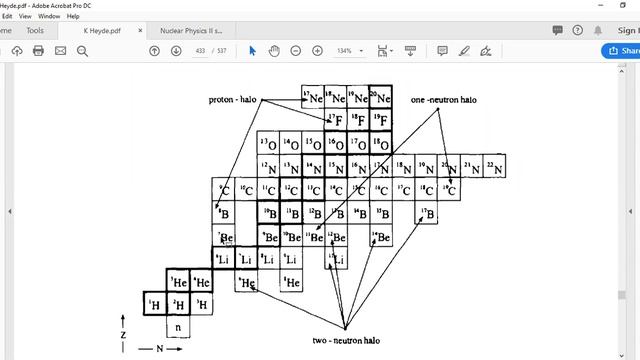Screen dimensions: 640x360
Task: Select the K Heyde.pdf tab
Action: coord(102,31)
